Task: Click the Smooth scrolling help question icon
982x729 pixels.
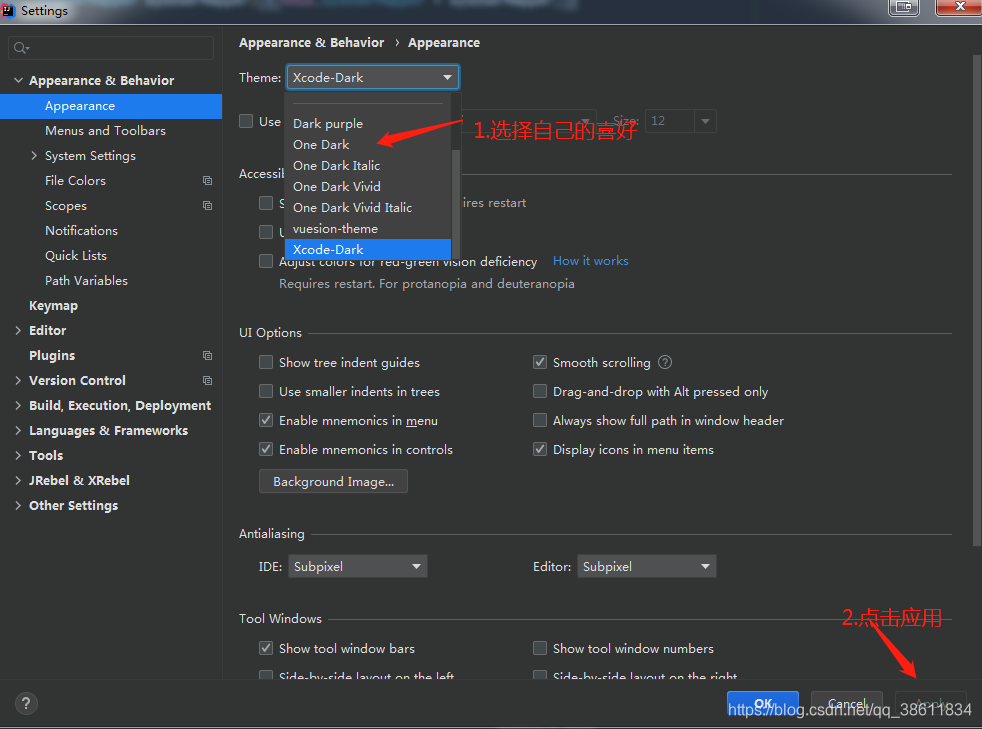Action: coord(665,363)
